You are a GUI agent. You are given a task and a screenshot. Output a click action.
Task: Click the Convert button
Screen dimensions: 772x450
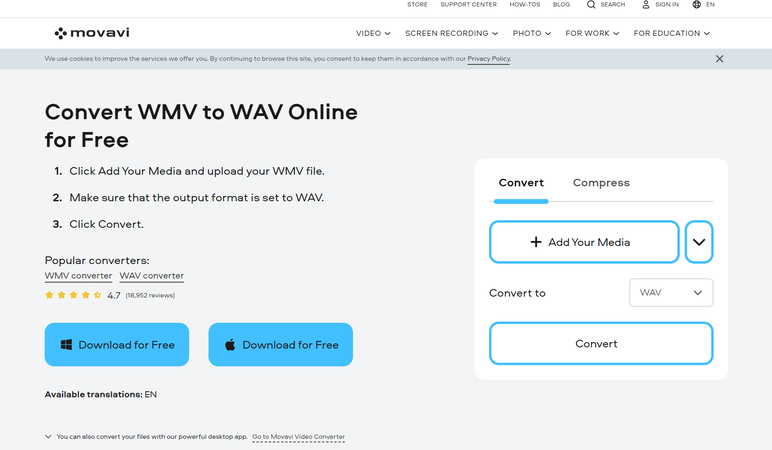(x=601, y=344)
